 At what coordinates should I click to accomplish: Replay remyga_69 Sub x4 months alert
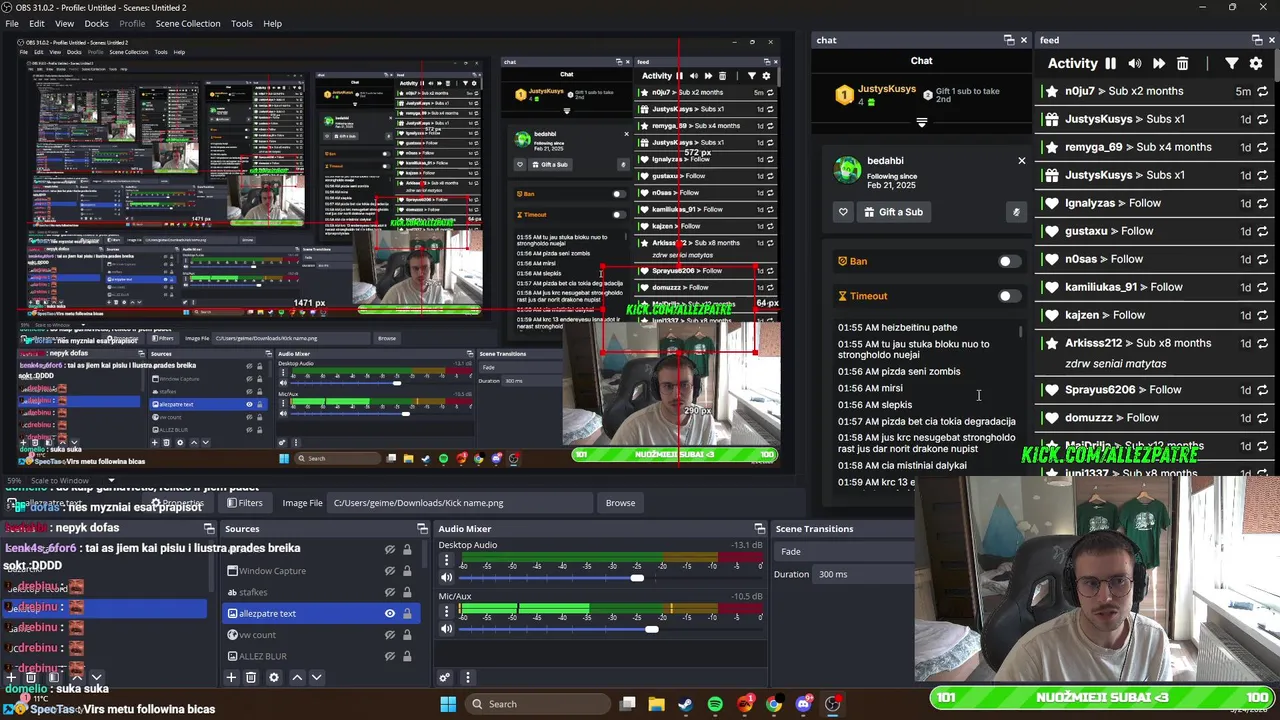tap(1263, 147)
